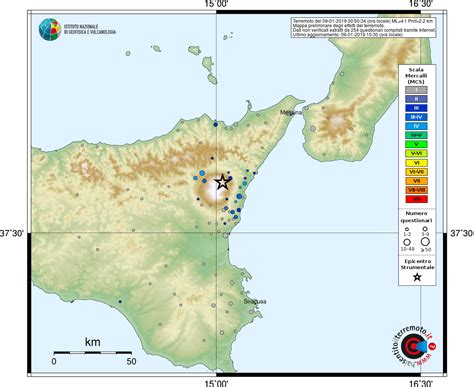This screenshot has width=474, height=387.
Task: Select the 3-9 questionnaires circle in legend
Action: [425, 229]
